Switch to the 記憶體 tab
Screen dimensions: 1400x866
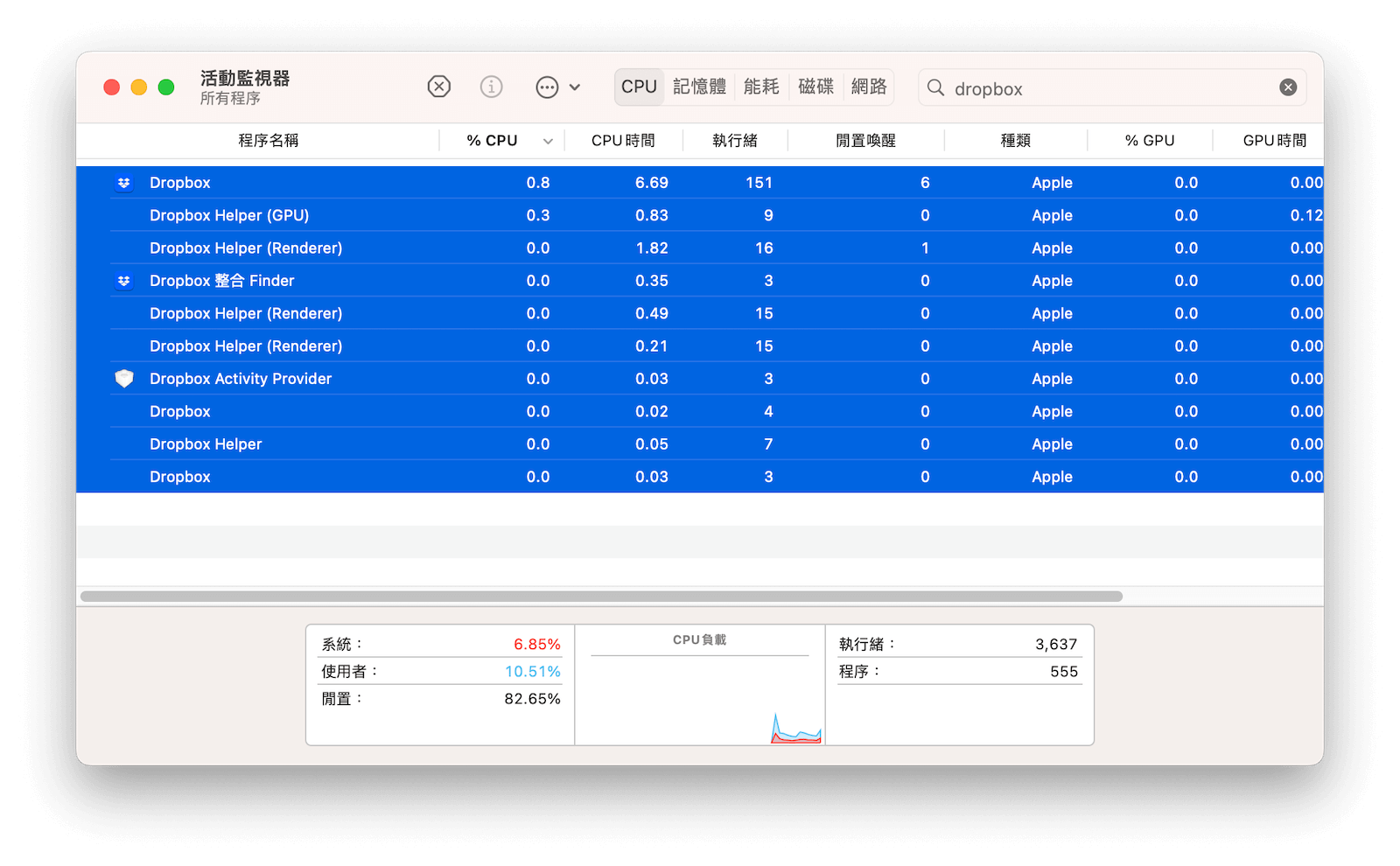pos(699,87)
